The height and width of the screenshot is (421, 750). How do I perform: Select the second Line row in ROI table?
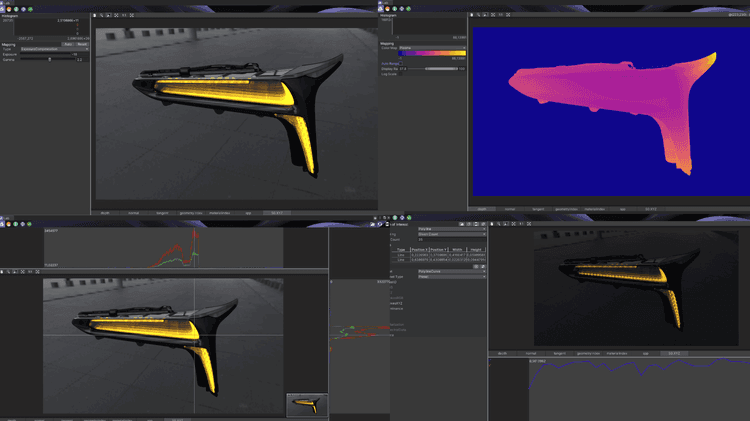pos(438,260)
